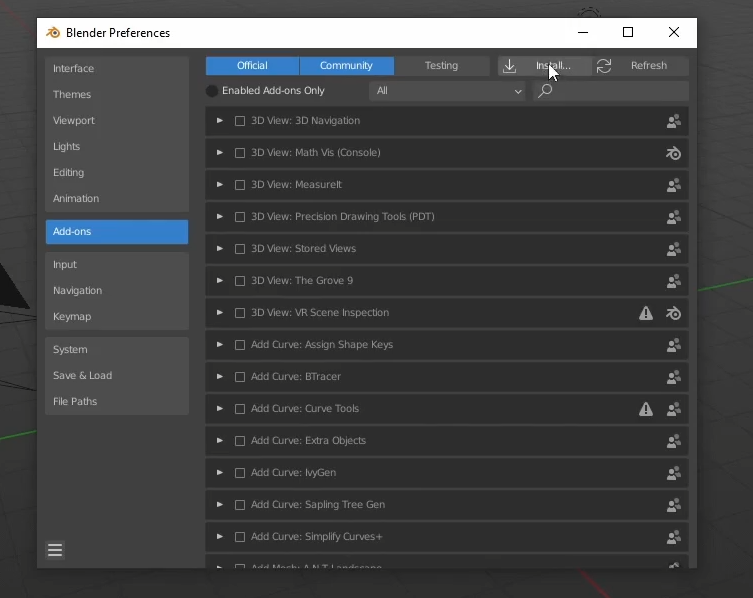
Task: Enable the VR Scene Inspection checkbox
Action: pyautogui.click(x=240, y=313)
